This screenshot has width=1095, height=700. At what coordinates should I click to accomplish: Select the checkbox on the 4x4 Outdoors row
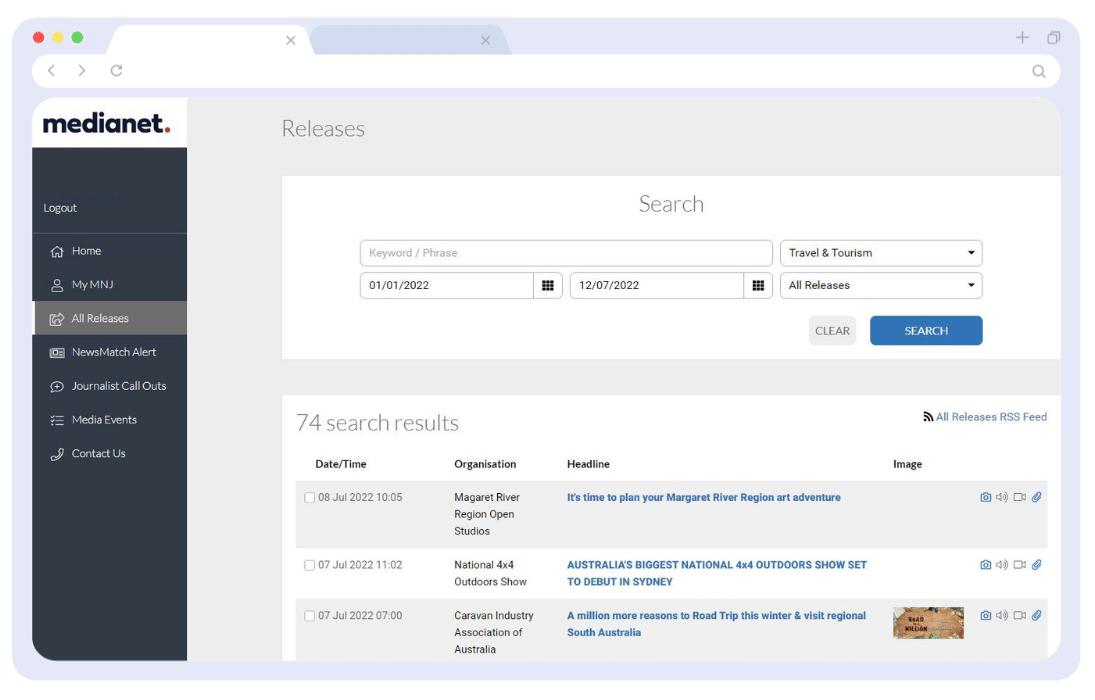point(310,565)
